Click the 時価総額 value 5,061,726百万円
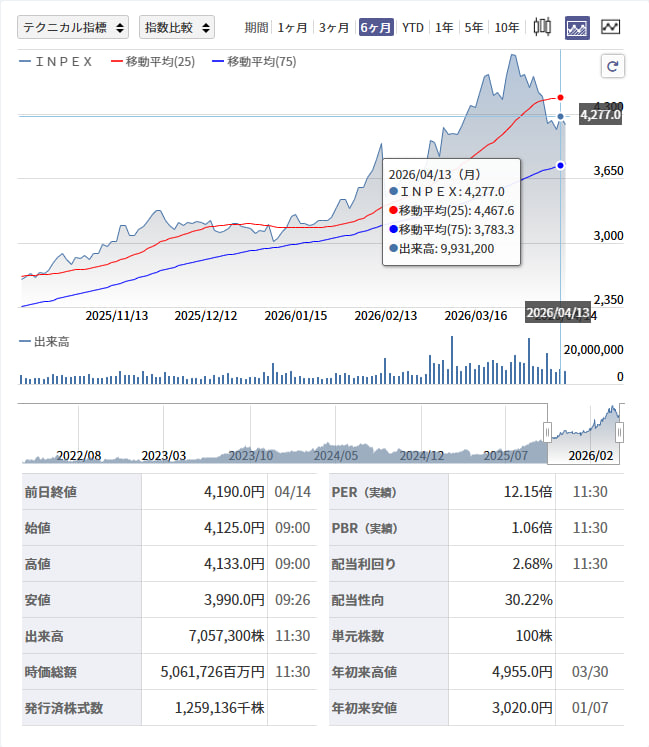 click(213, 672)
